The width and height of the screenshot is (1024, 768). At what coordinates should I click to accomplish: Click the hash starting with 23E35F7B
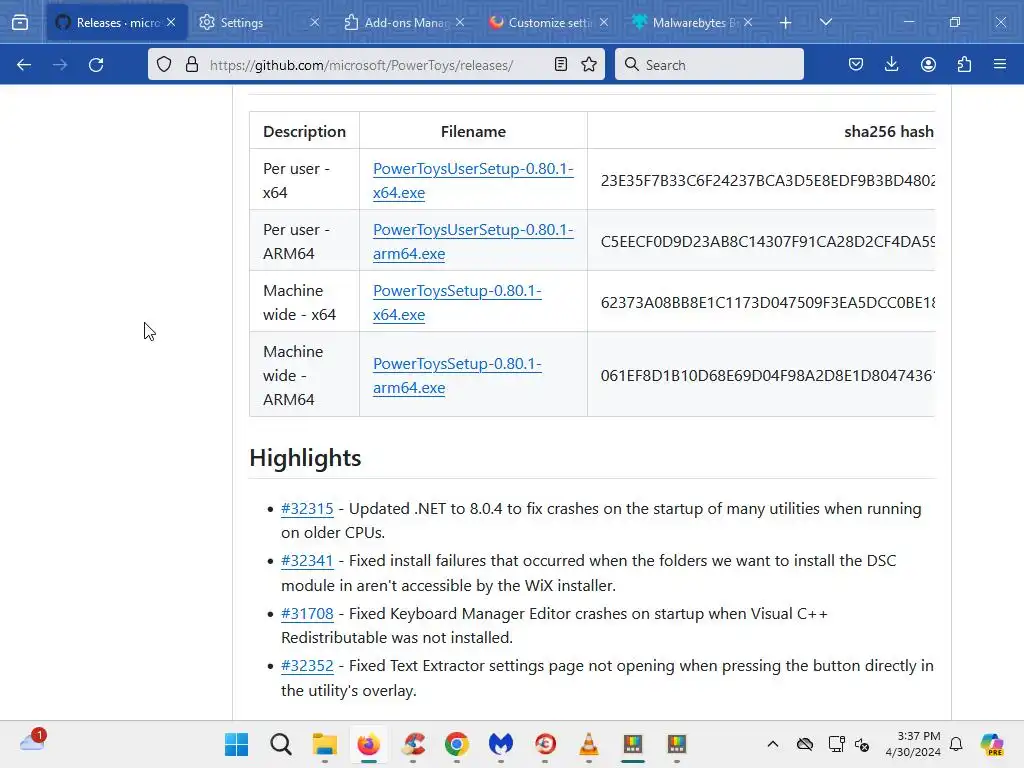click(767, 180)
